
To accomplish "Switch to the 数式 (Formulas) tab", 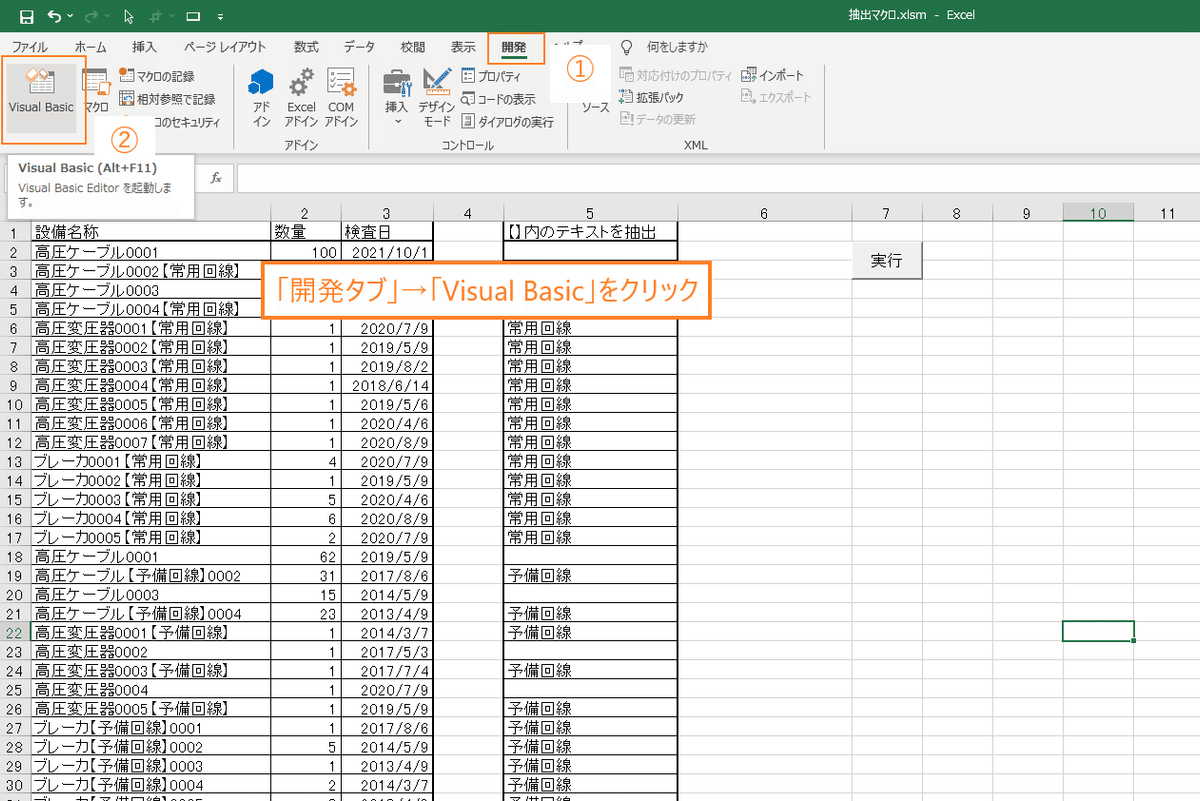I will pos(306,47).
